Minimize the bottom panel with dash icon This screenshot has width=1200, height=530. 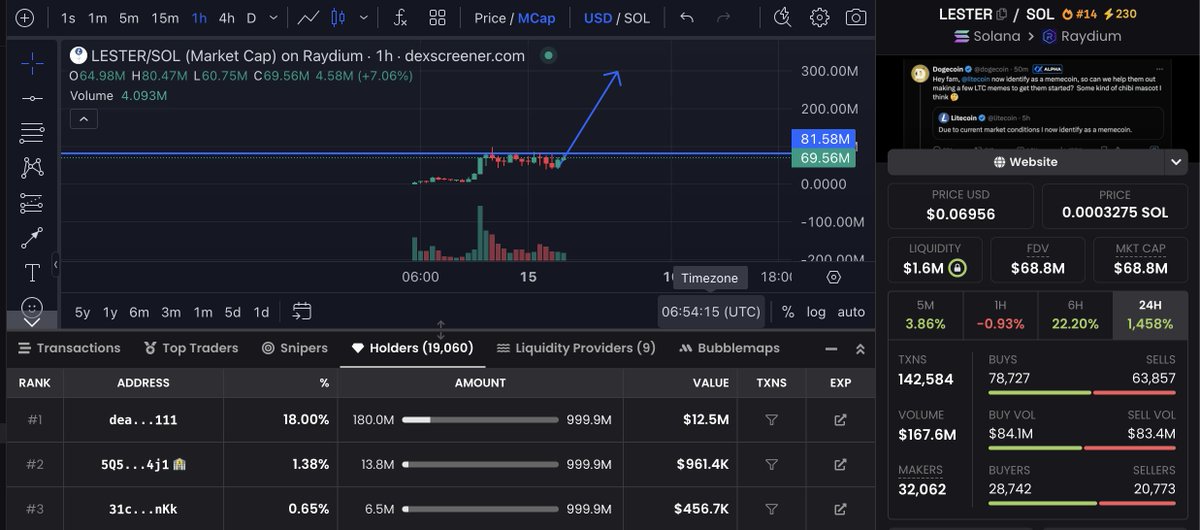coord(831,349)
